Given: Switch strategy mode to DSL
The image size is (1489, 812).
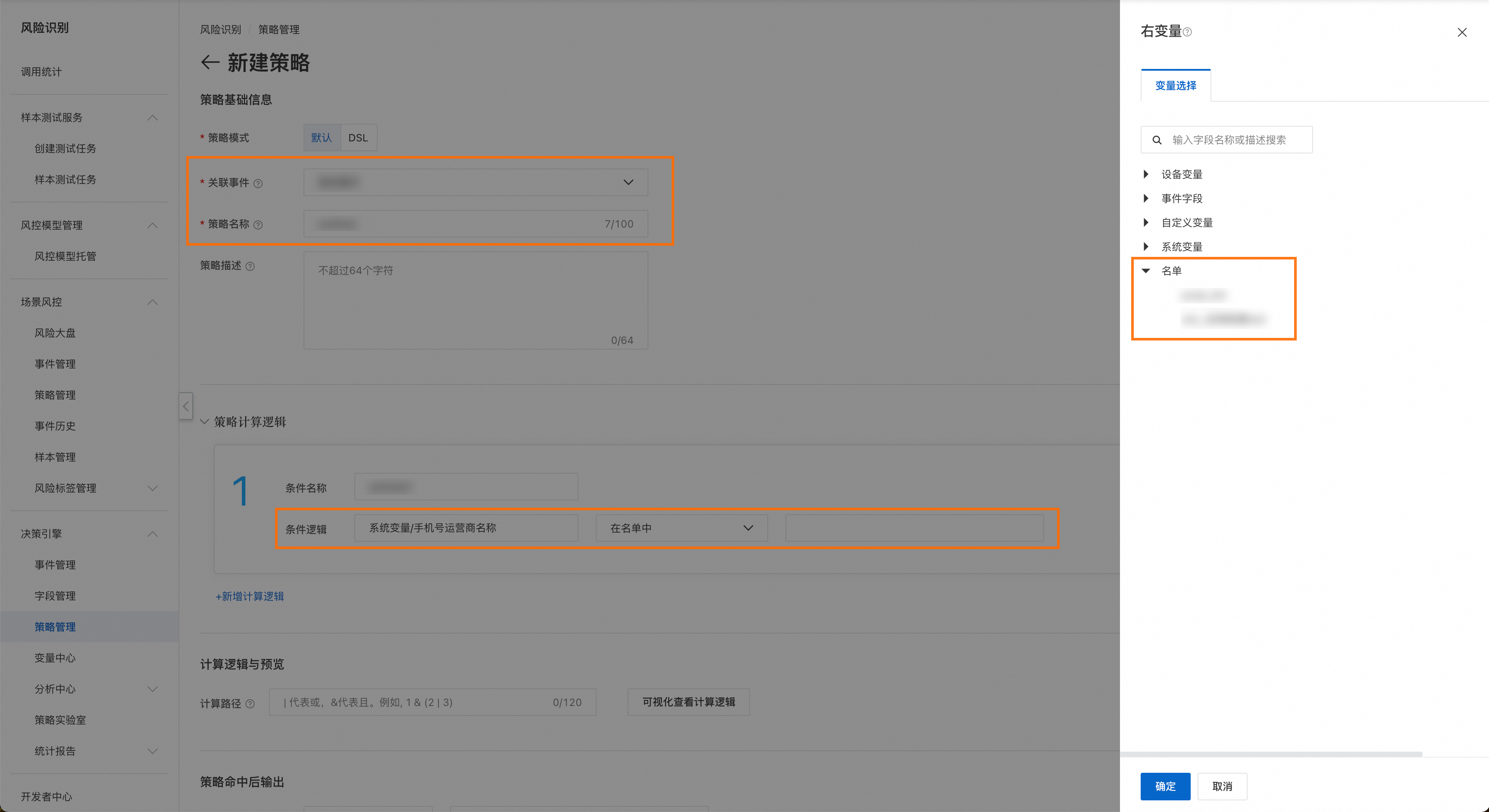Looking at the screenshot, I should tap(358, 137).
